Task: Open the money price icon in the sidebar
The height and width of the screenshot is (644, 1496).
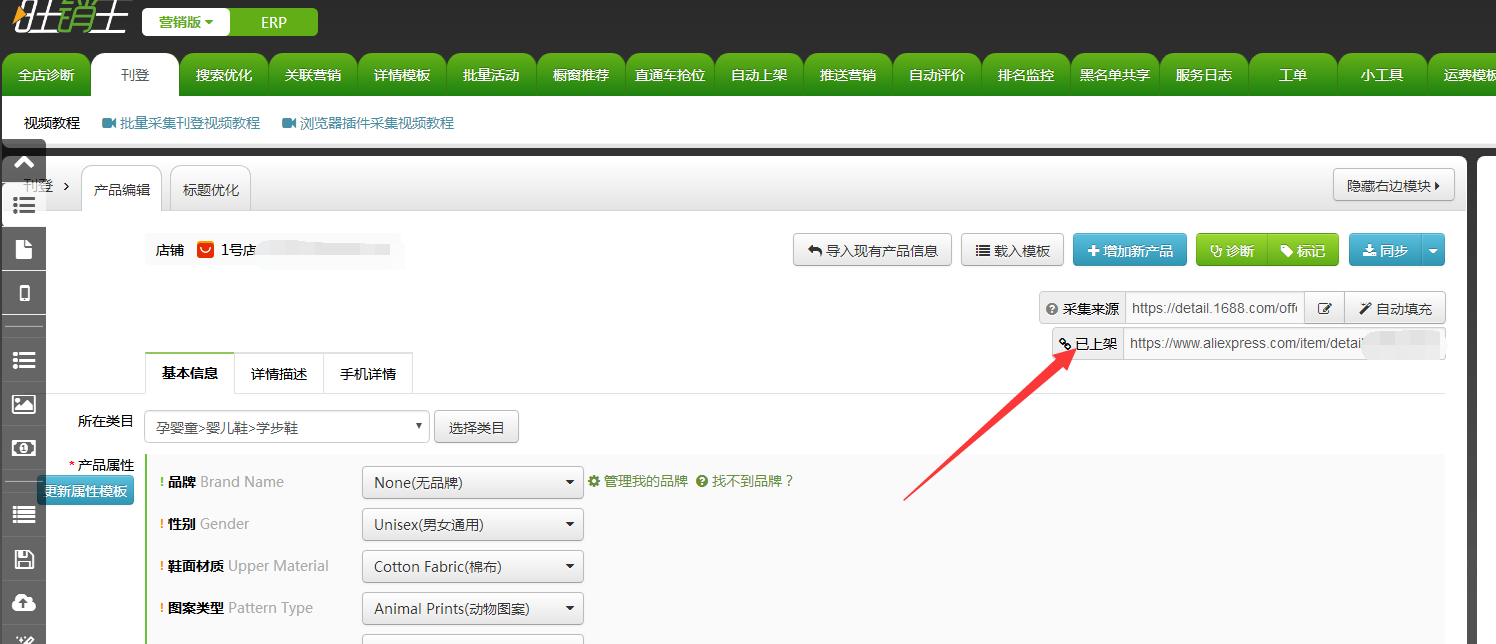Action: 24,448
